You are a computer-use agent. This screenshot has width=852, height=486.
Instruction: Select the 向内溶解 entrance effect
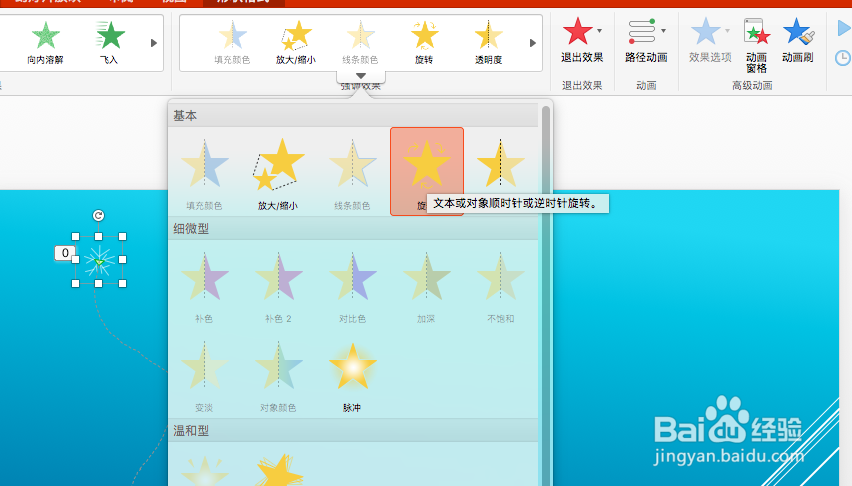click(x=46, y=43)
